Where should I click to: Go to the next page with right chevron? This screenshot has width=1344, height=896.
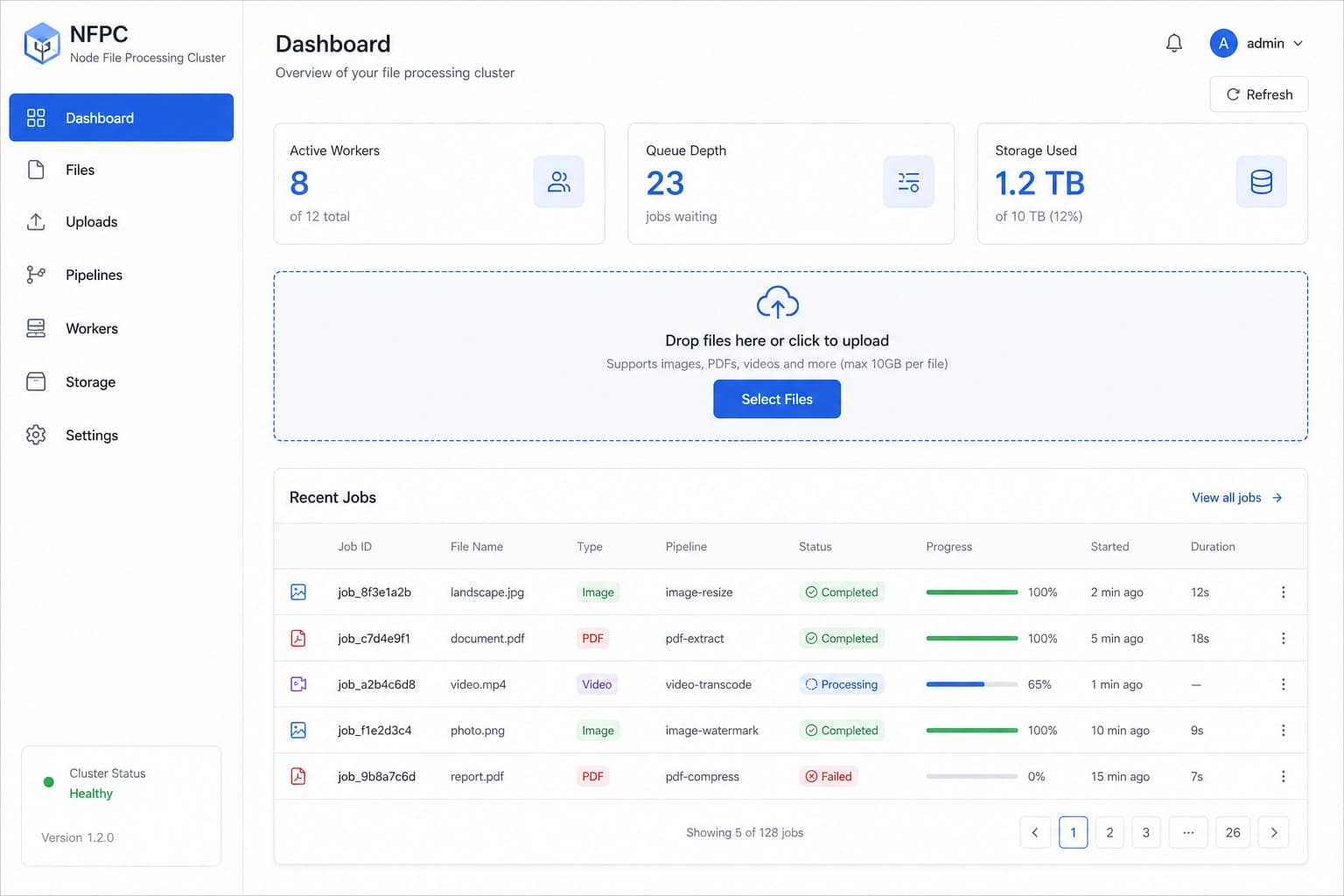[x=1273, y=832]
